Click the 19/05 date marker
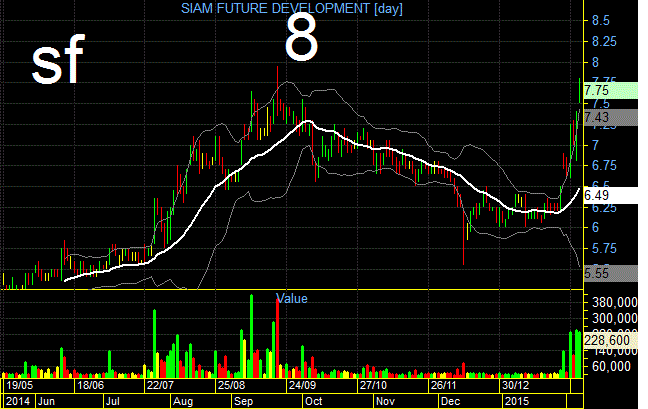 pyautogui.click(x=20, y=385)
